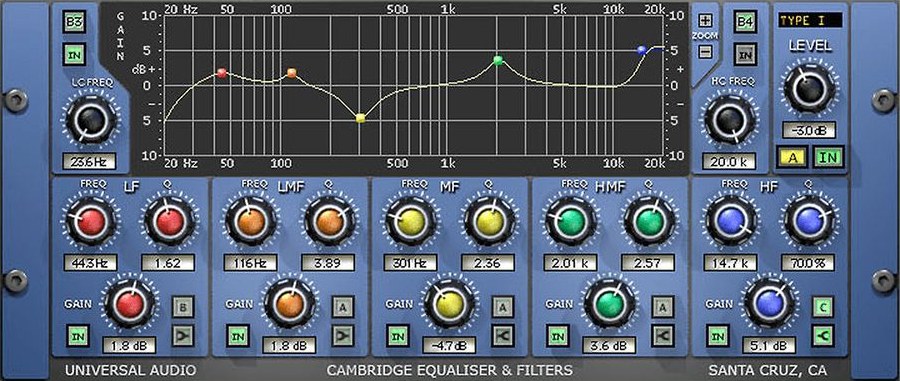Click the 20.0 k high-cut frequency field

(729, 162)
